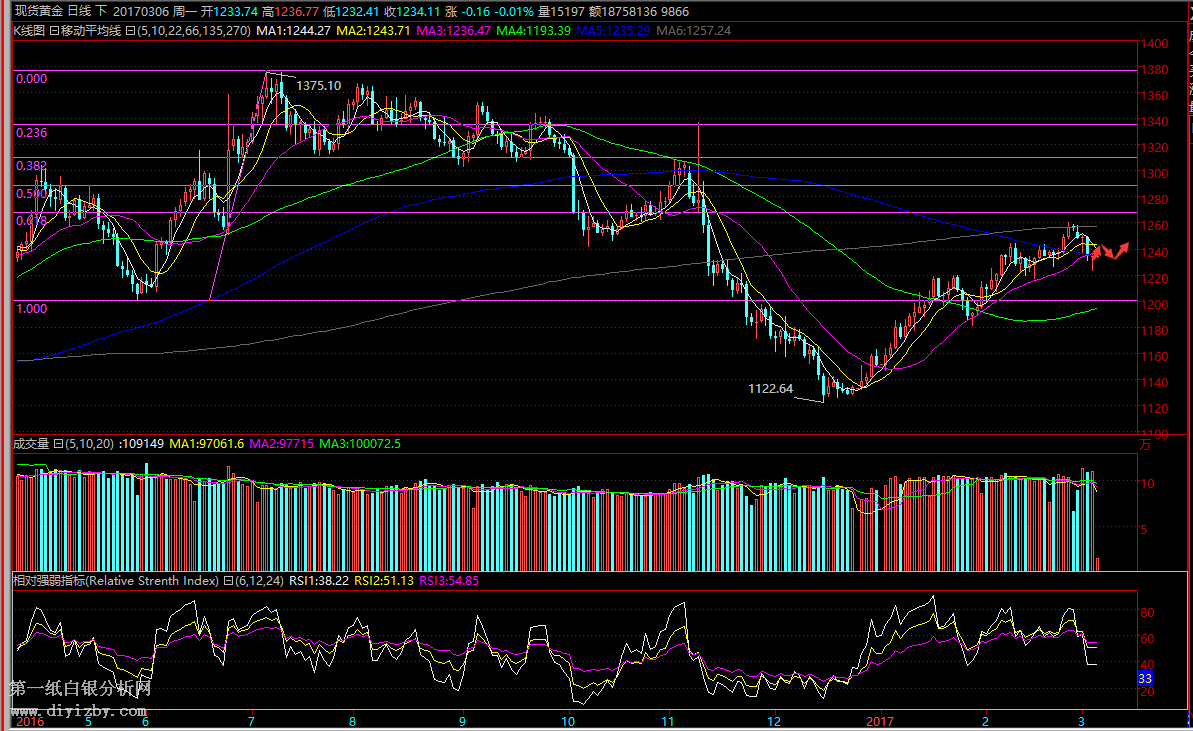Screen dimensions: 1193x731
Task: Click the change value -0.16
Action: coord(476,11)
